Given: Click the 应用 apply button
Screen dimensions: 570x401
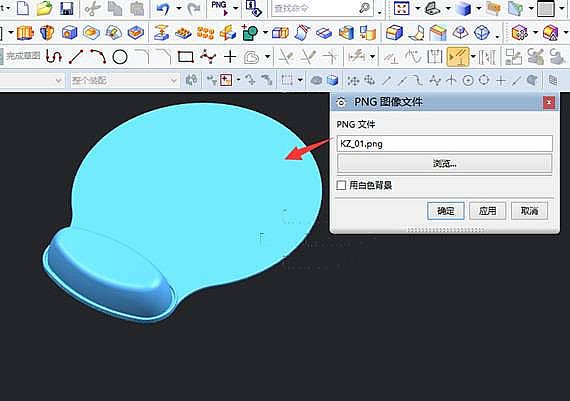Looking at the screenshot, I should pyautogui.click(x=487, y=211).
